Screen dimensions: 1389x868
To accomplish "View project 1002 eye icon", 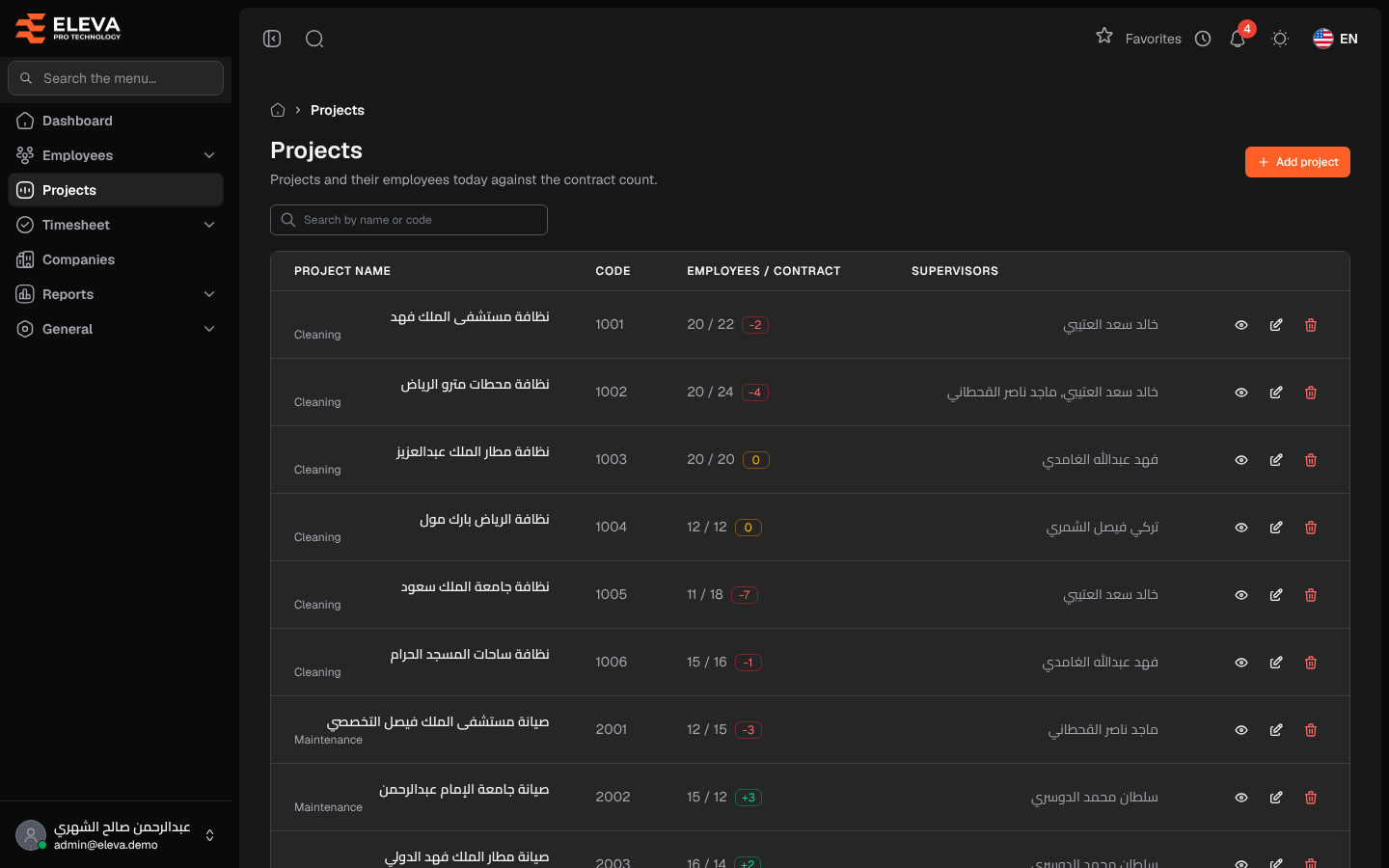I will point(1241,393).
